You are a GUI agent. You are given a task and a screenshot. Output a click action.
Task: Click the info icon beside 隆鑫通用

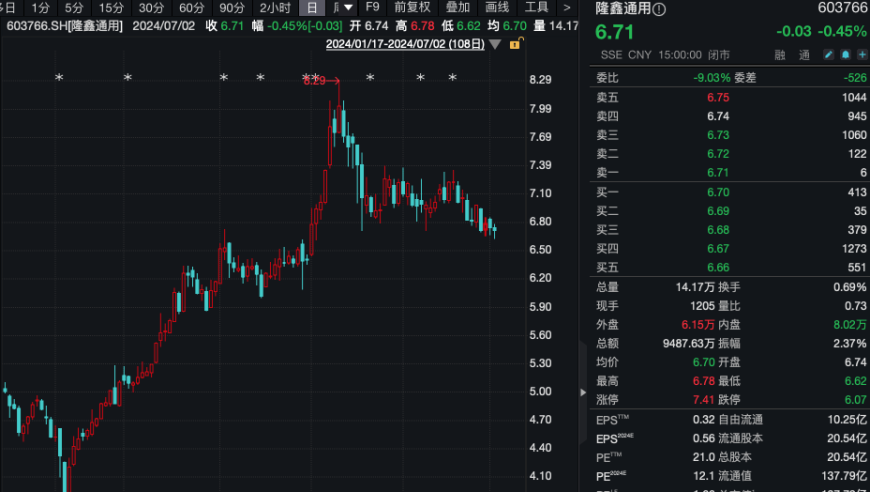[660, 8]
